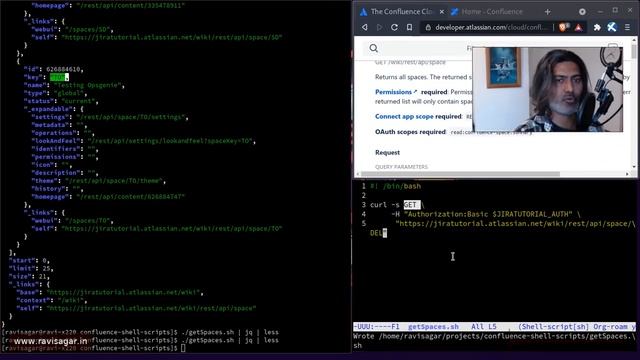Open the blue Confluence extension icon
This screenshot has height=360, width=640.
pos(611,27)
